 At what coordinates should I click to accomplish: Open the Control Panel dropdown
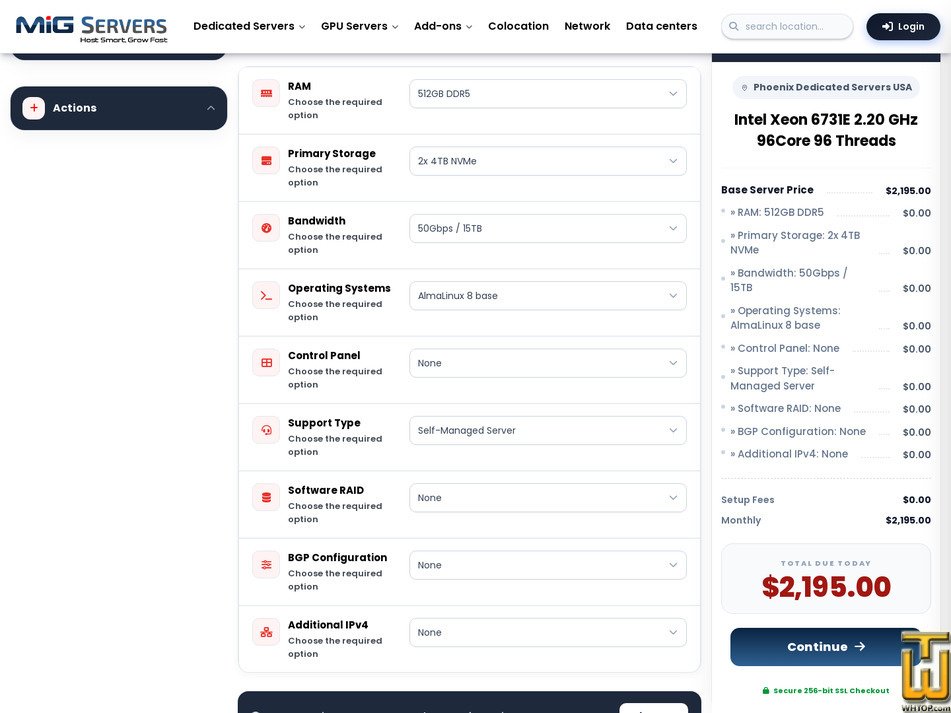point(548,363)
